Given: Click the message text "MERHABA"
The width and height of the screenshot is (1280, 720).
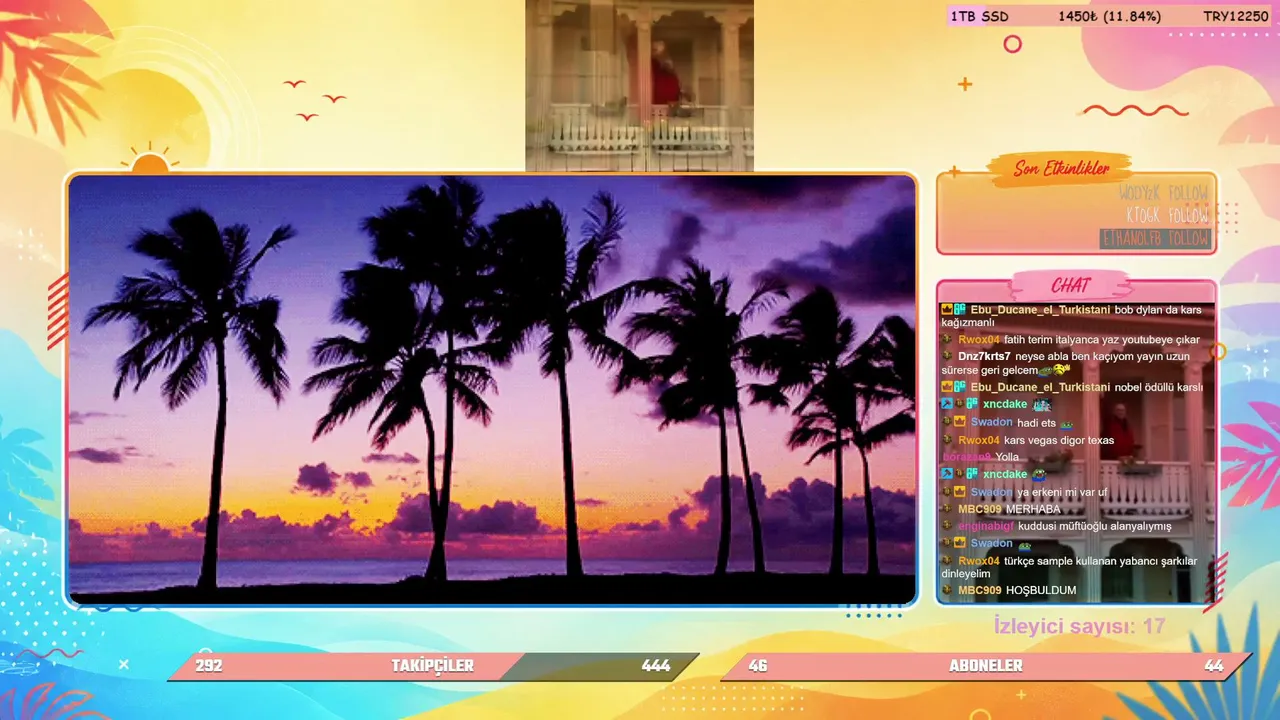Looking at the screenshot, I should [x=1033, y=509].
